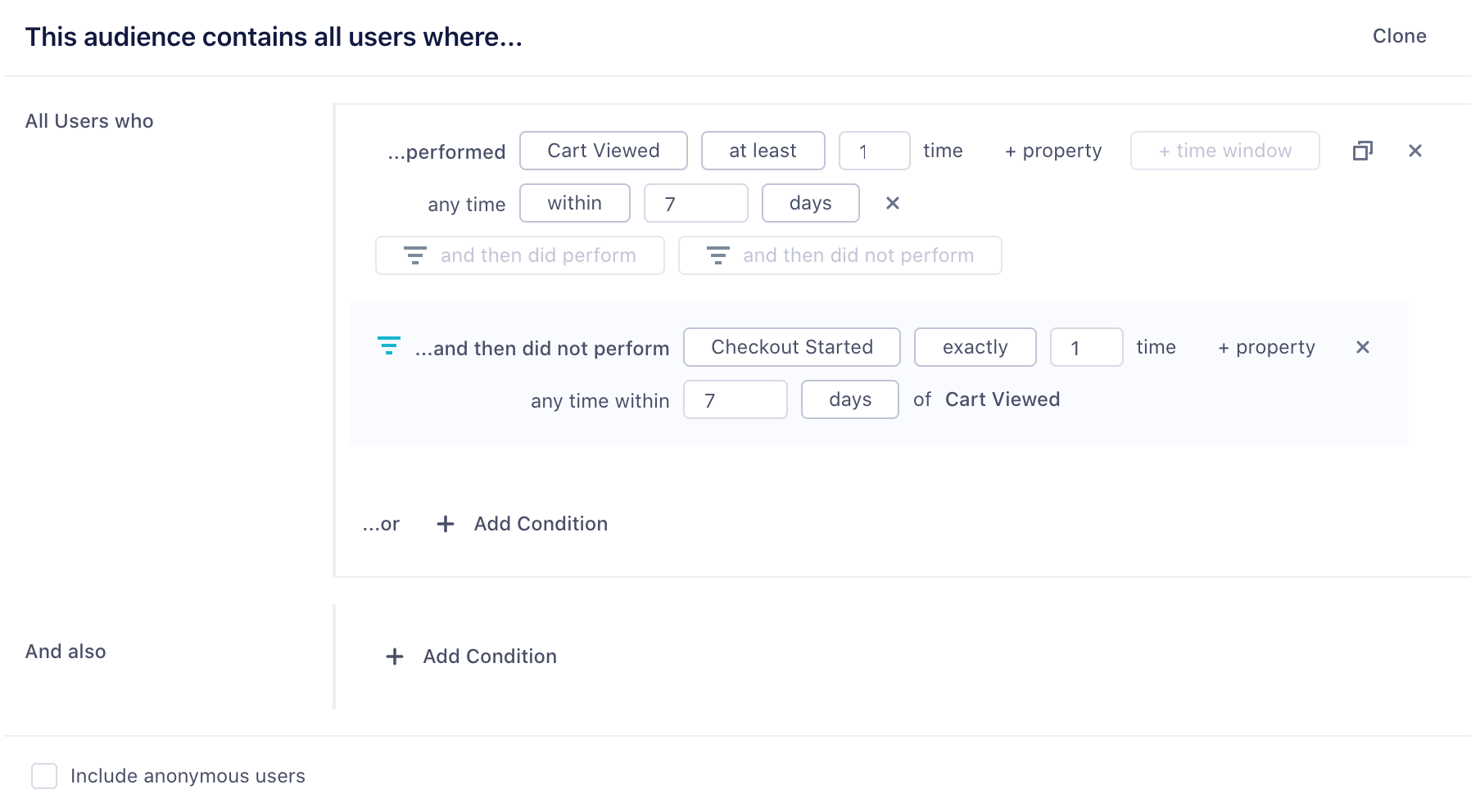Screen dimensions: 1471x812
Task: Open the Checkout Started event dropdown
Action: tap(791, 347)
